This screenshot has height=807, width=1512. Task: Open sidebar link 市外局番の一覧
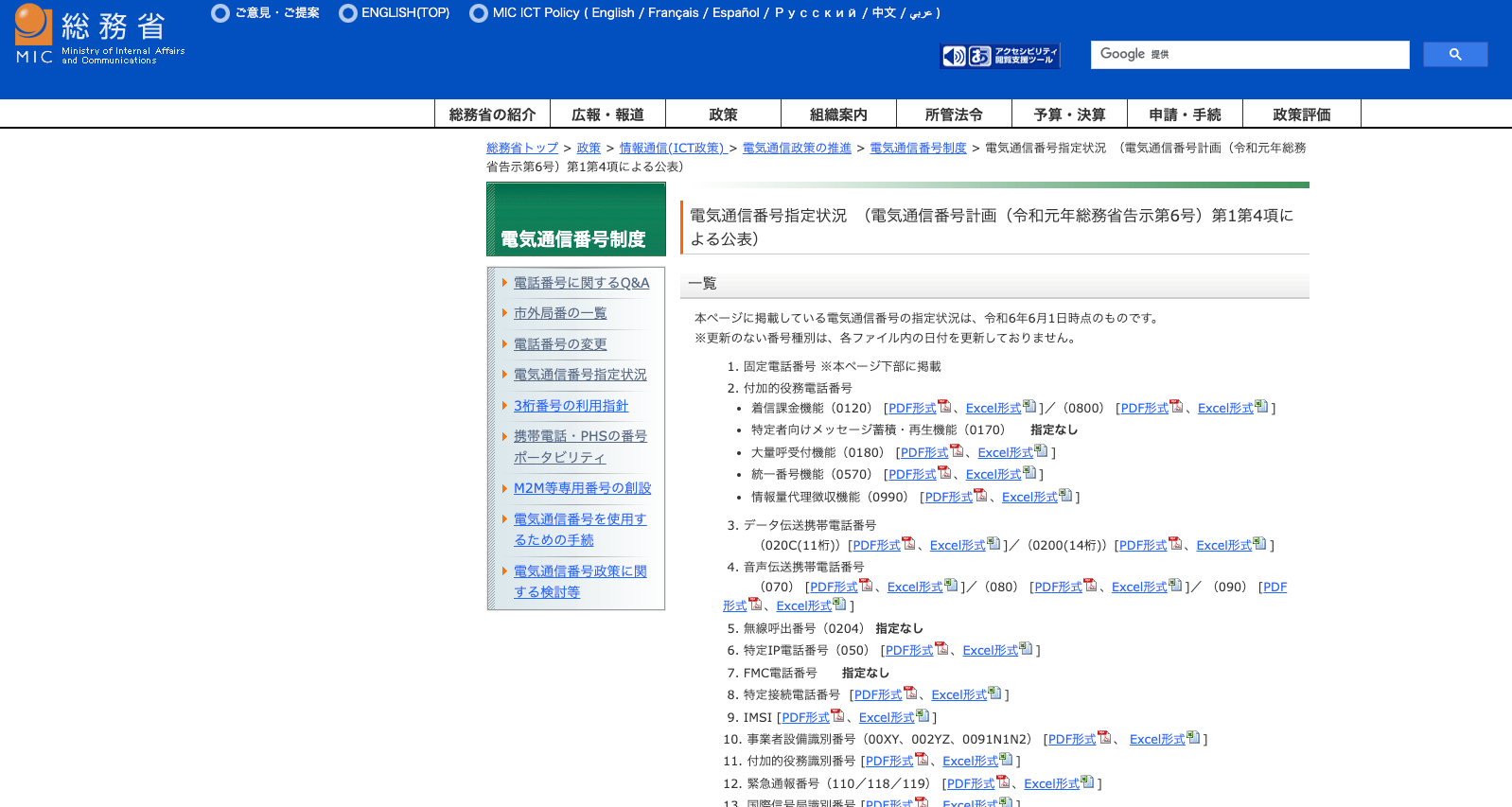tap(560, 313)
